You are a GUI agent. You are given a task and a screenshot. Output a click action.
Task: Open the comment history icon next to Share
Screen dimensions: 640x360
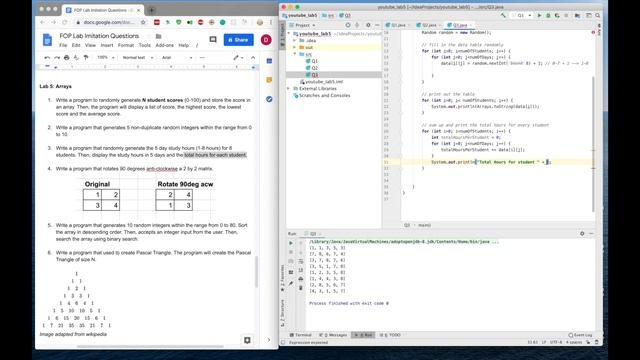213,40
